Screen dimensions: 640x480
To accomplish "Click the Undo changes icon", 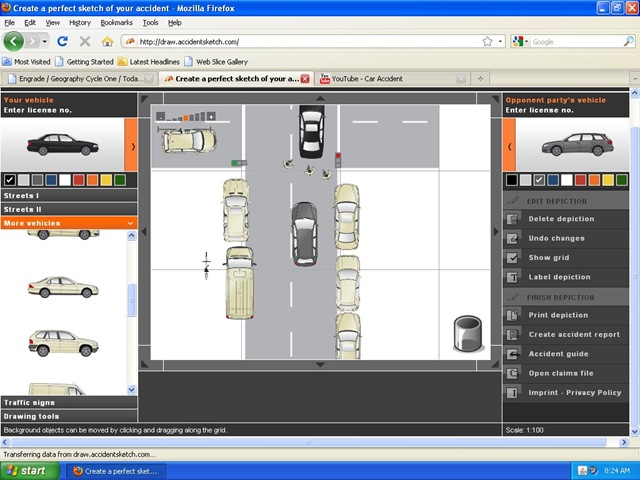I will (x=512, y=238).
